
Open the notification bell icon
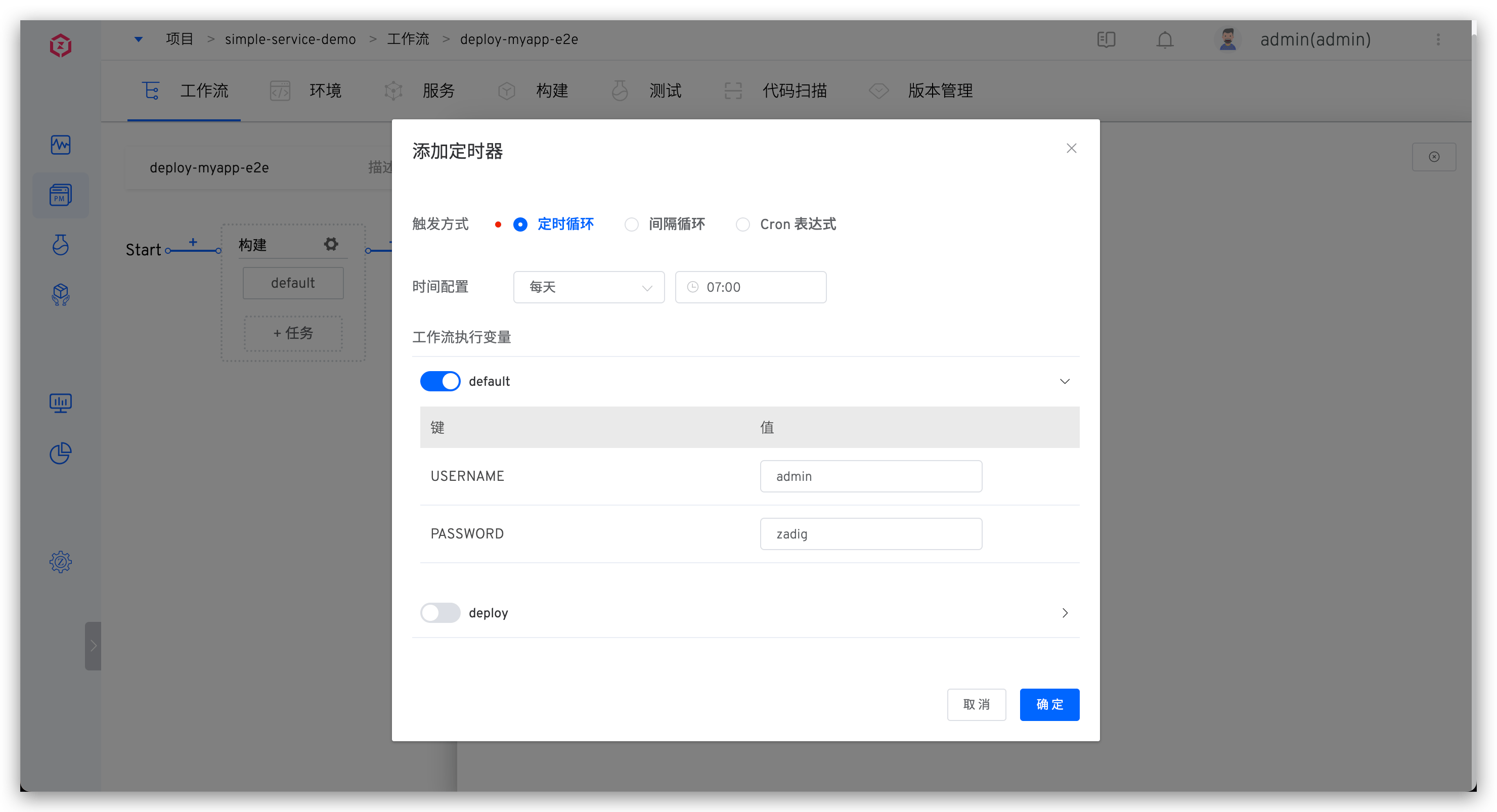(x=1164, y=39)
